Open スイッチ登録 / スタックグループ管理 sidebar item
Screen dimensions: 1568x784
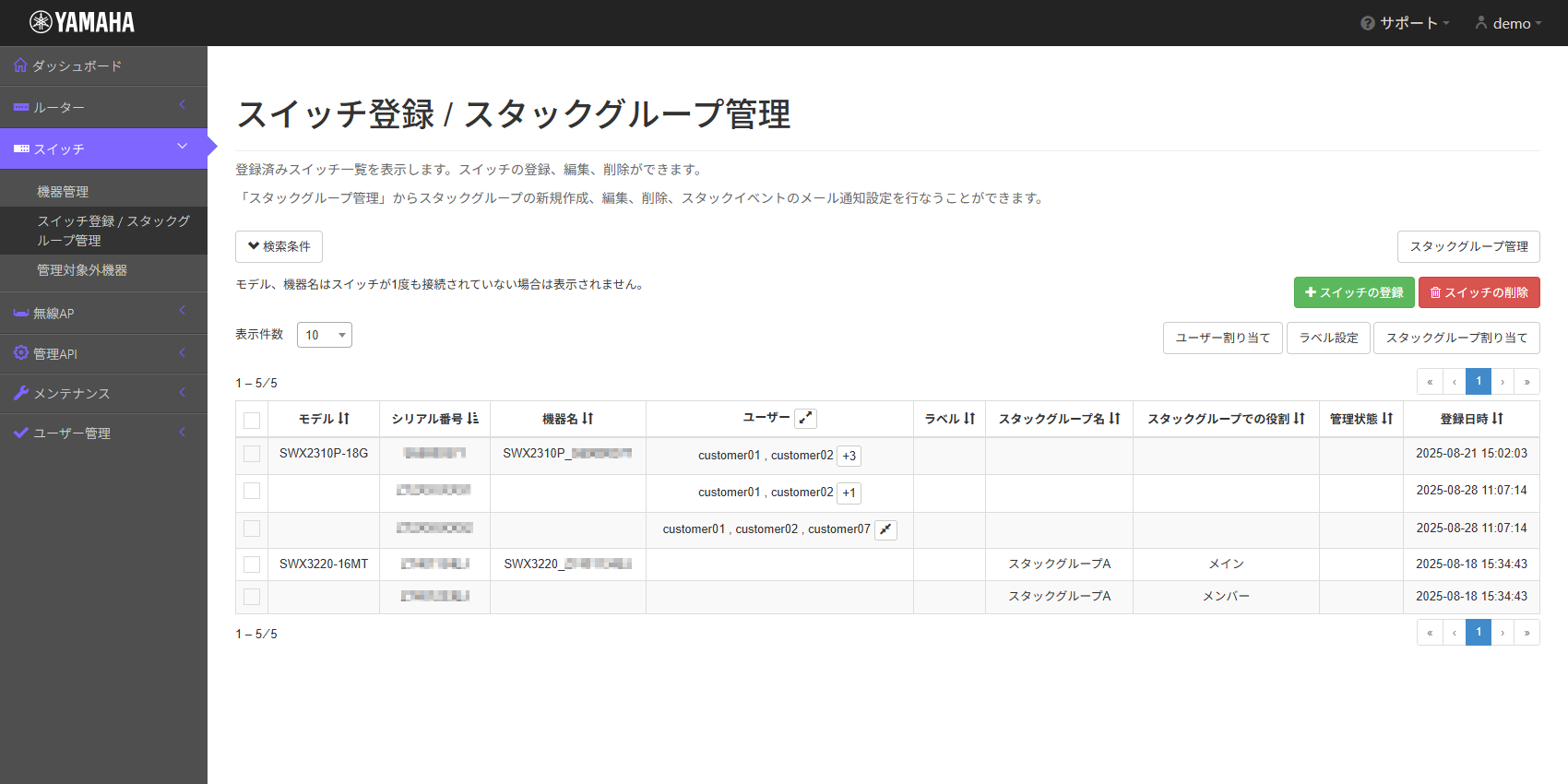tap(103, 231)
